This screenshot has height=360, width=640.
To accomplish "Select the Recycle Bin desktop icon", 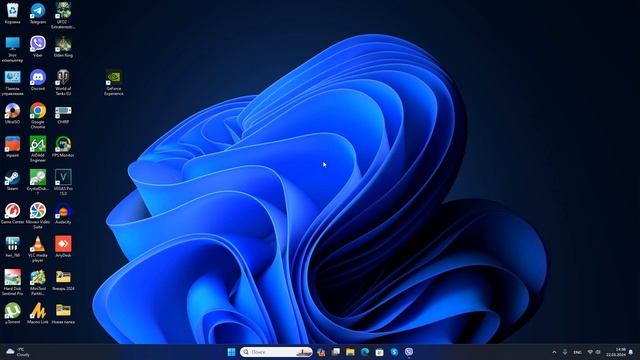I will pos(12,13).
